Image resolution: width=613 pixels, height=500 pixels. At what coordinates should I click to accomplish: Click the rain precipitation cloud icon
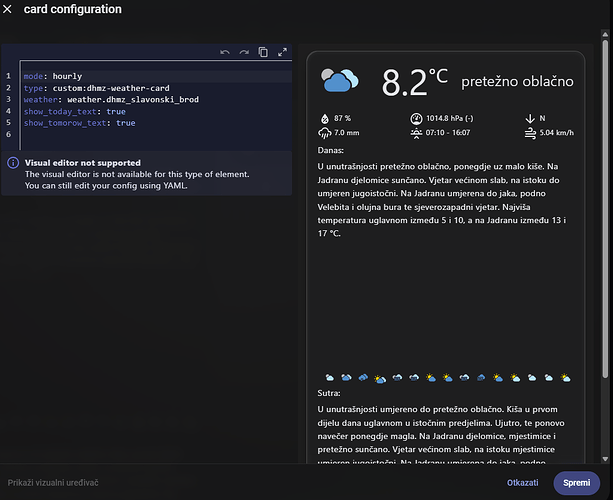coord(324,132)
